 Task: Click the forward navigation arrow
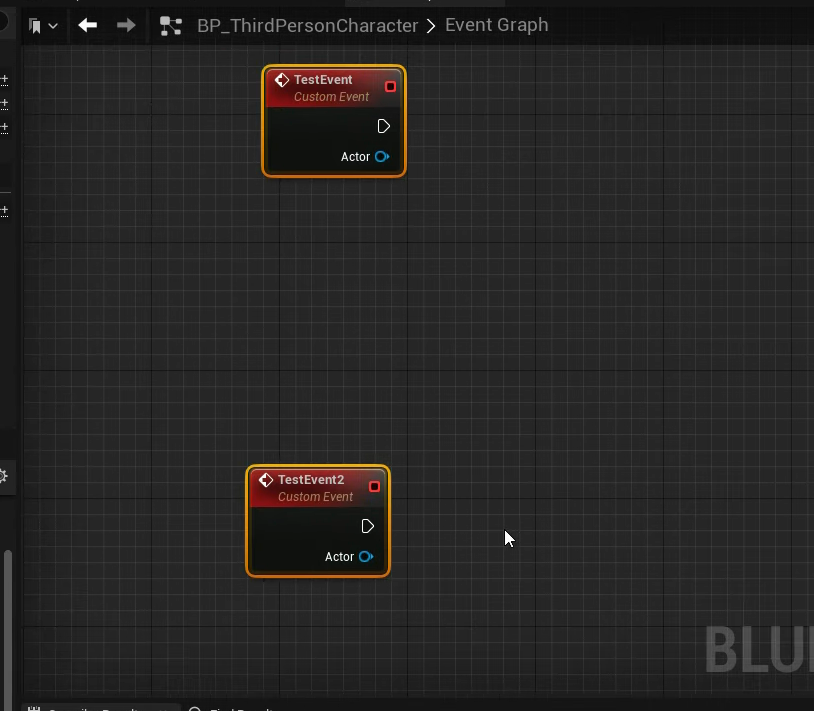pos(126,25)
